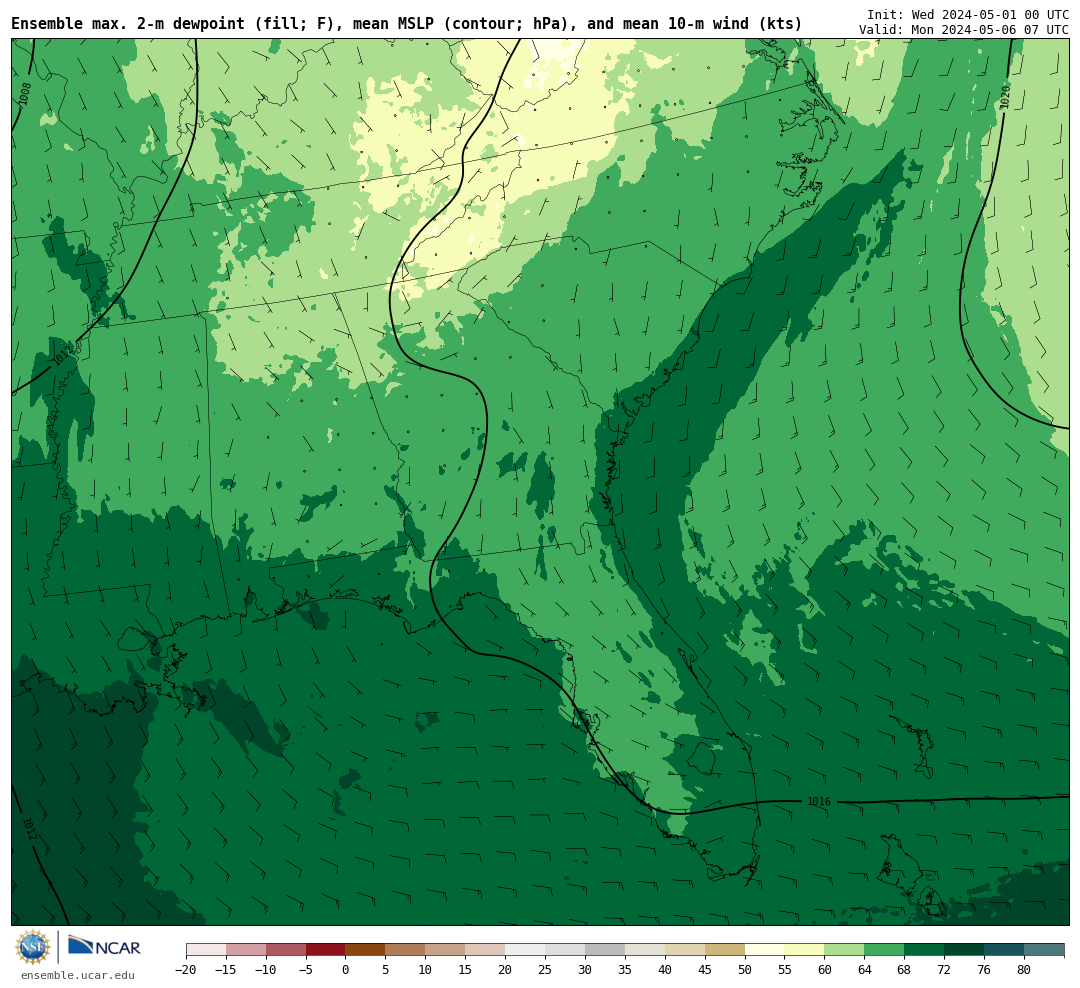Click the NCAR logo
The image size is (1080, 988).
104,947
